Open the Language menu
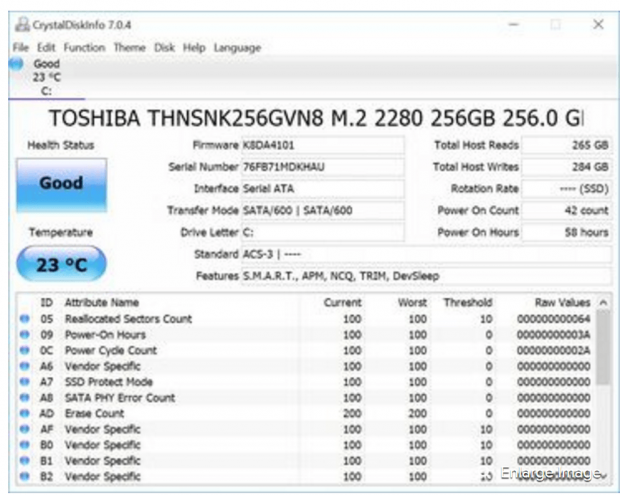This screenshot has width=620, height=495. 237,48
